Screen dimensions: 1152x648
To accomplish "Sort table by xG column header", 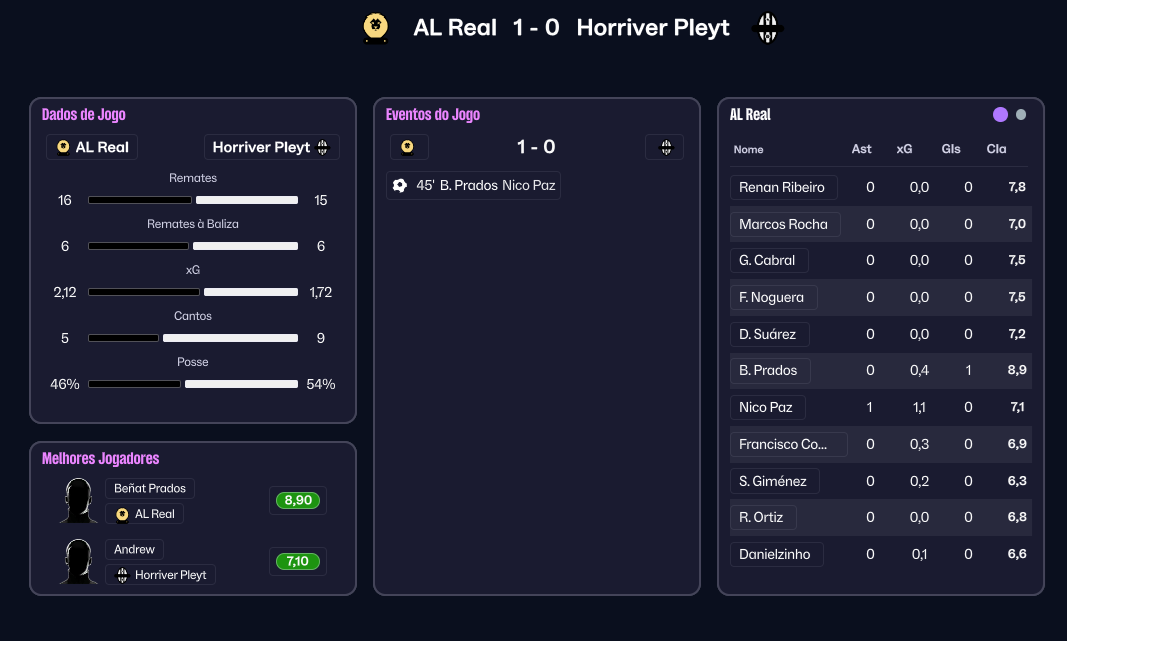I will pyautogui.click(x=904, y=149).
